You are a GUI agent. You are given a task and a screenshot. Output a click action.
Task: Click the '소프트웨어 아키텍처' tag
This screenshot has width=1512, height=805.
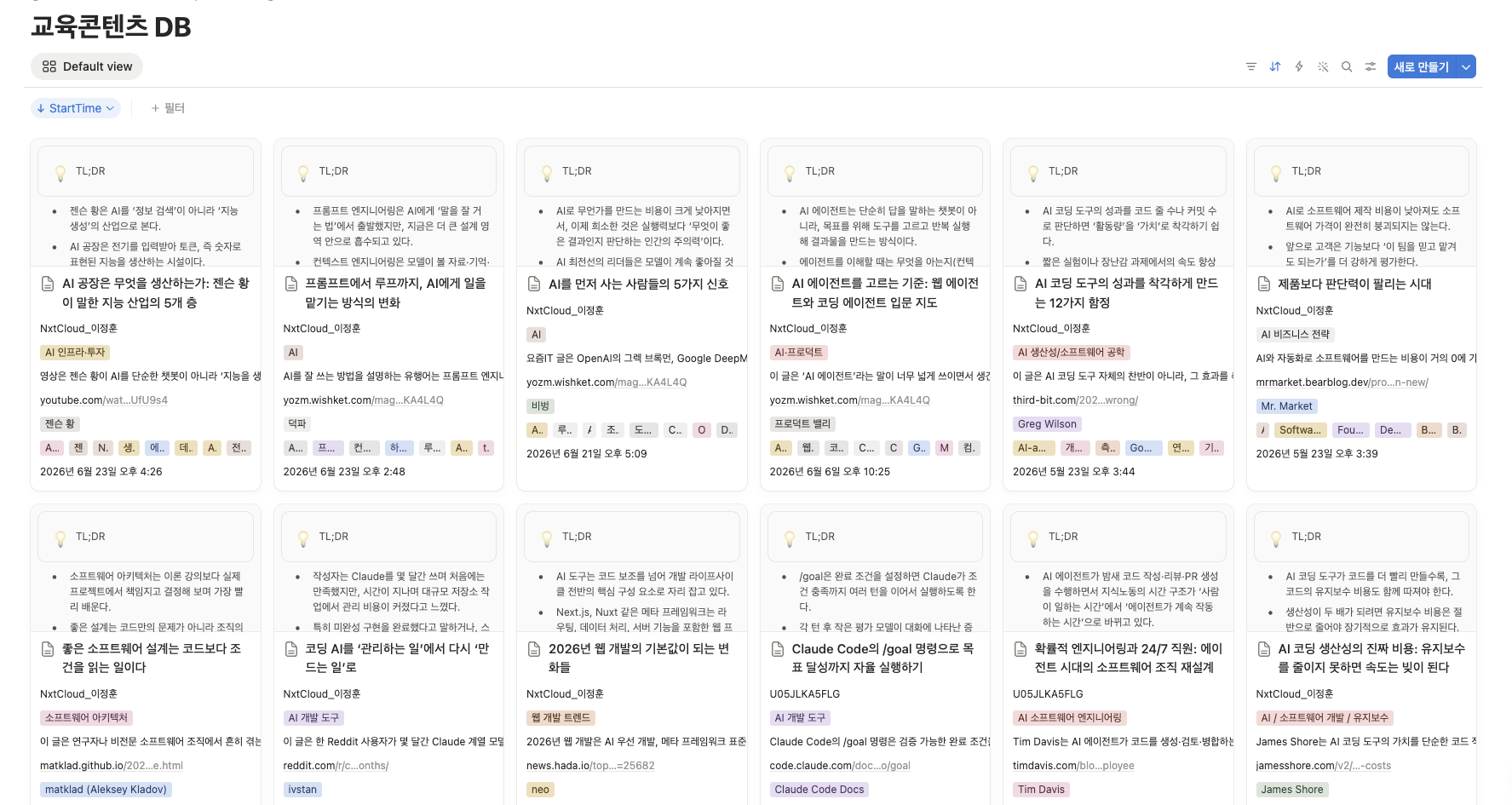[x=86, y=718]
